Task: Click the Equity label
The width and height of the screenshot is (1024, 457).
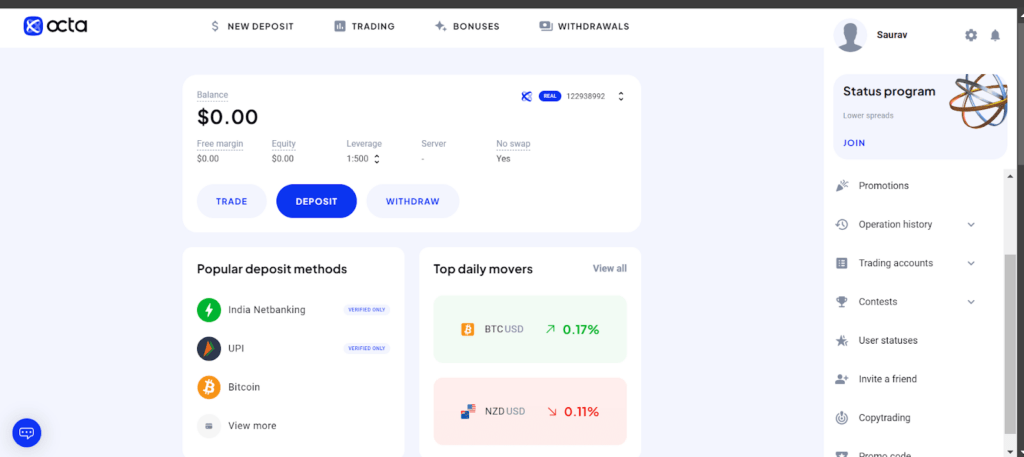Action: point(283,144)
